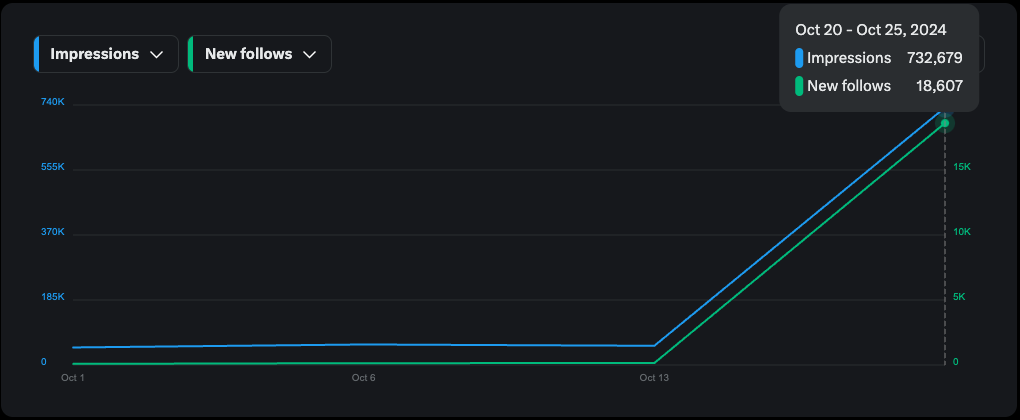The width and height of the screenshot is (1020, 420).
Task: Click the tooltip date range Oct 20 - Oct 25, 2024
Action: 870,30
